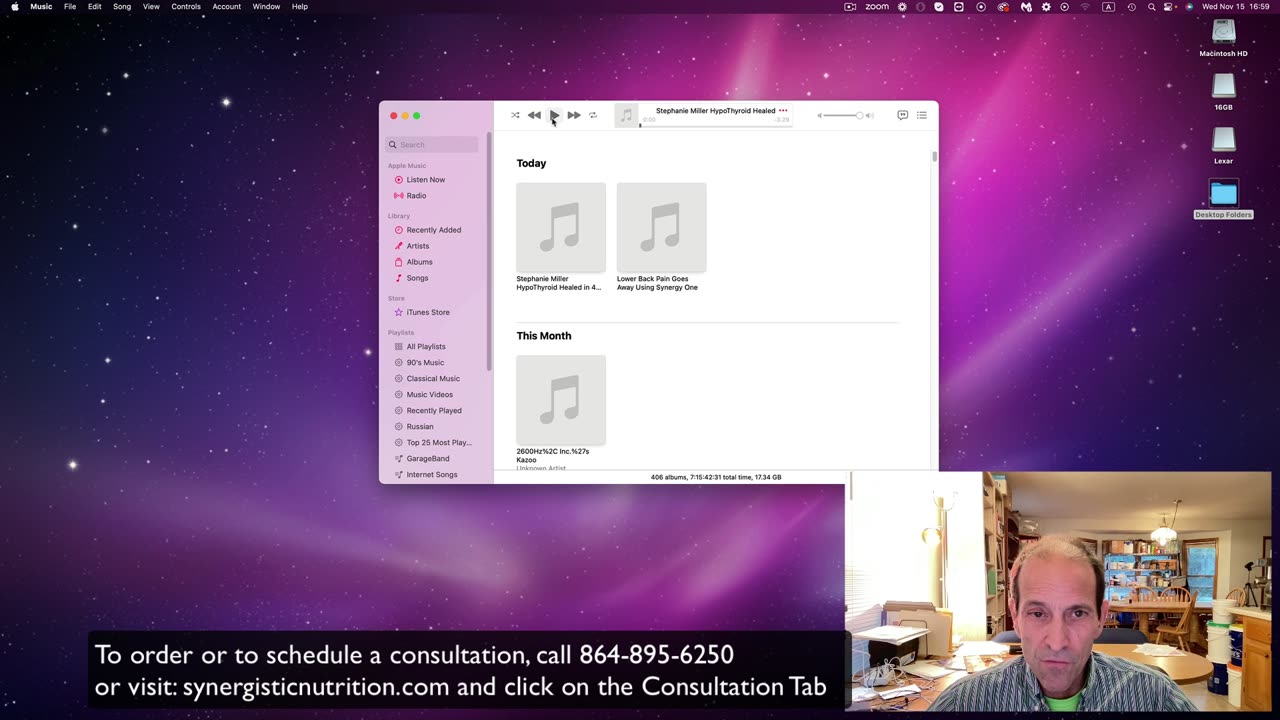Open the Controls menu
This screenshot has height=720, width=1280.
coord(186,7)
